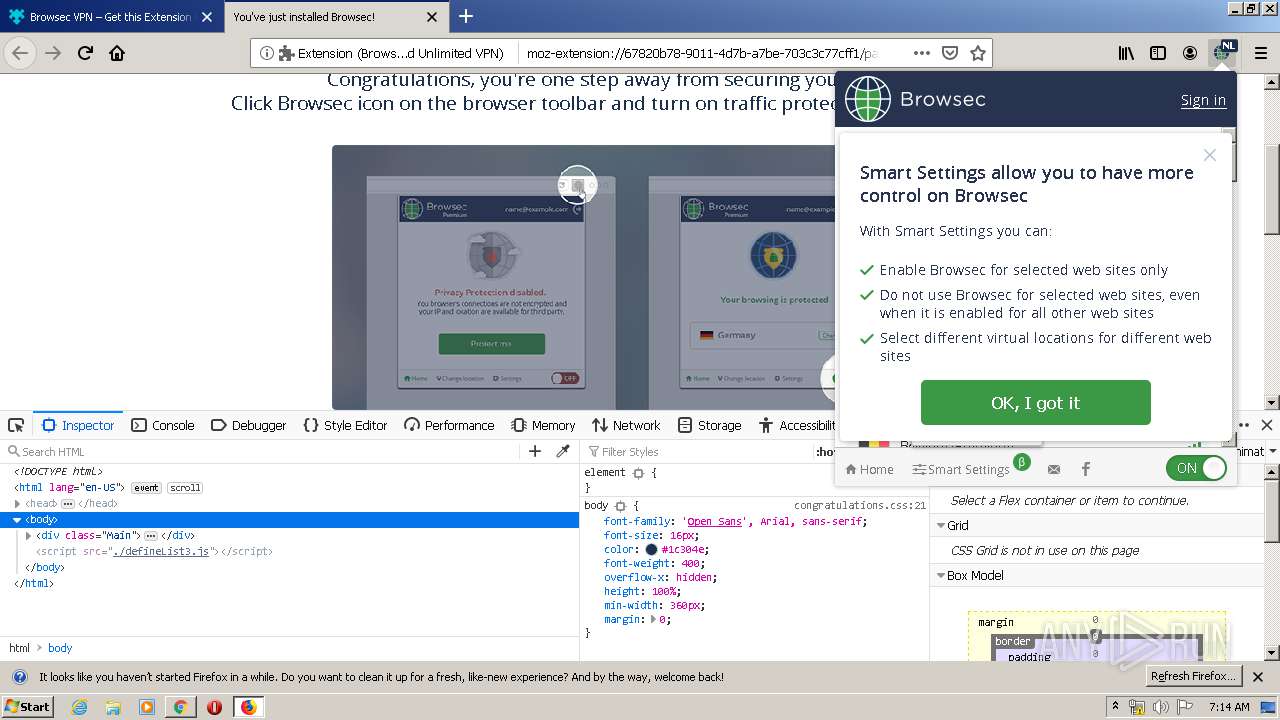Toggle the sidebar view icon

coord(1158,53)
